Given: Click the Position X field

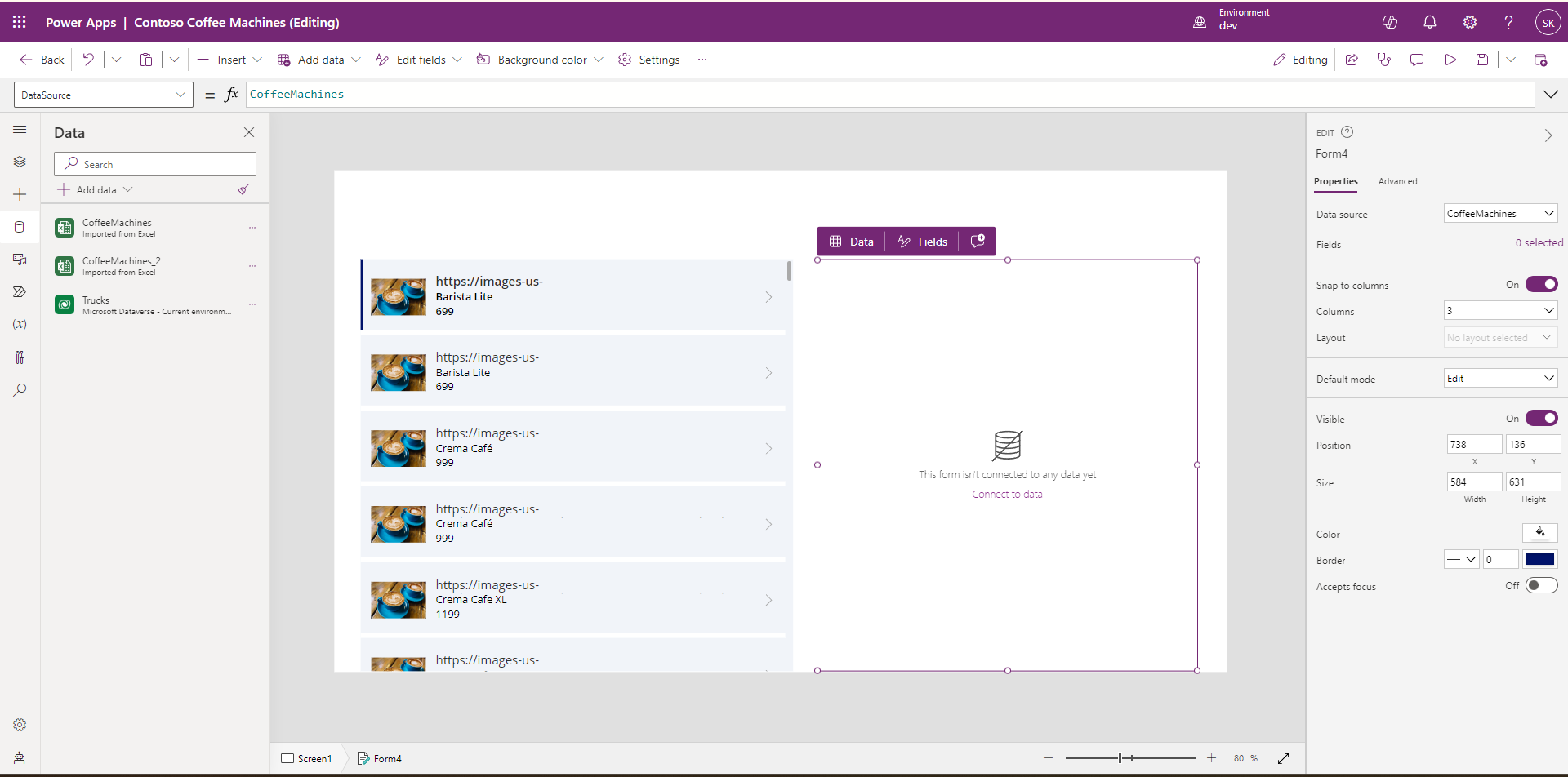Looking at the screenshot, I should point(1474,444).
